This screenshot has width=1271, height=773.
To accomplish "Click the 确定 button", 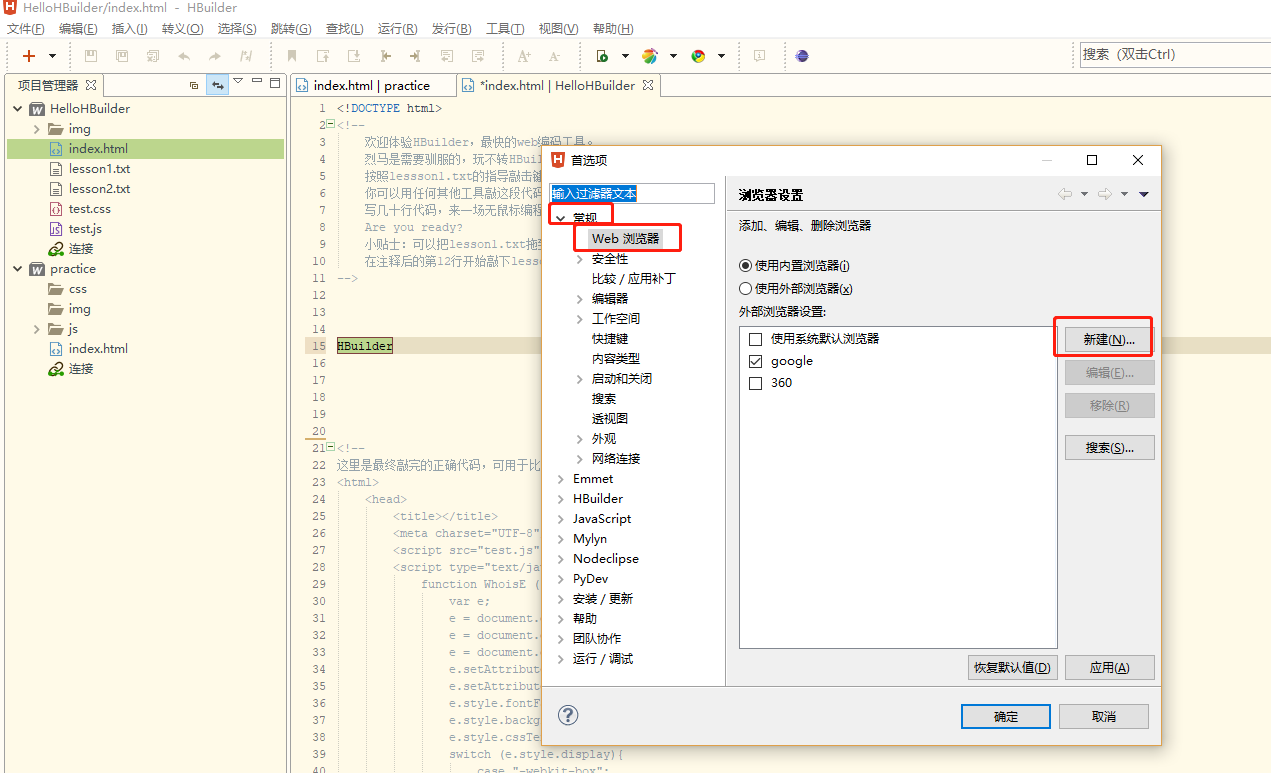I will [x=1006, y=716].
